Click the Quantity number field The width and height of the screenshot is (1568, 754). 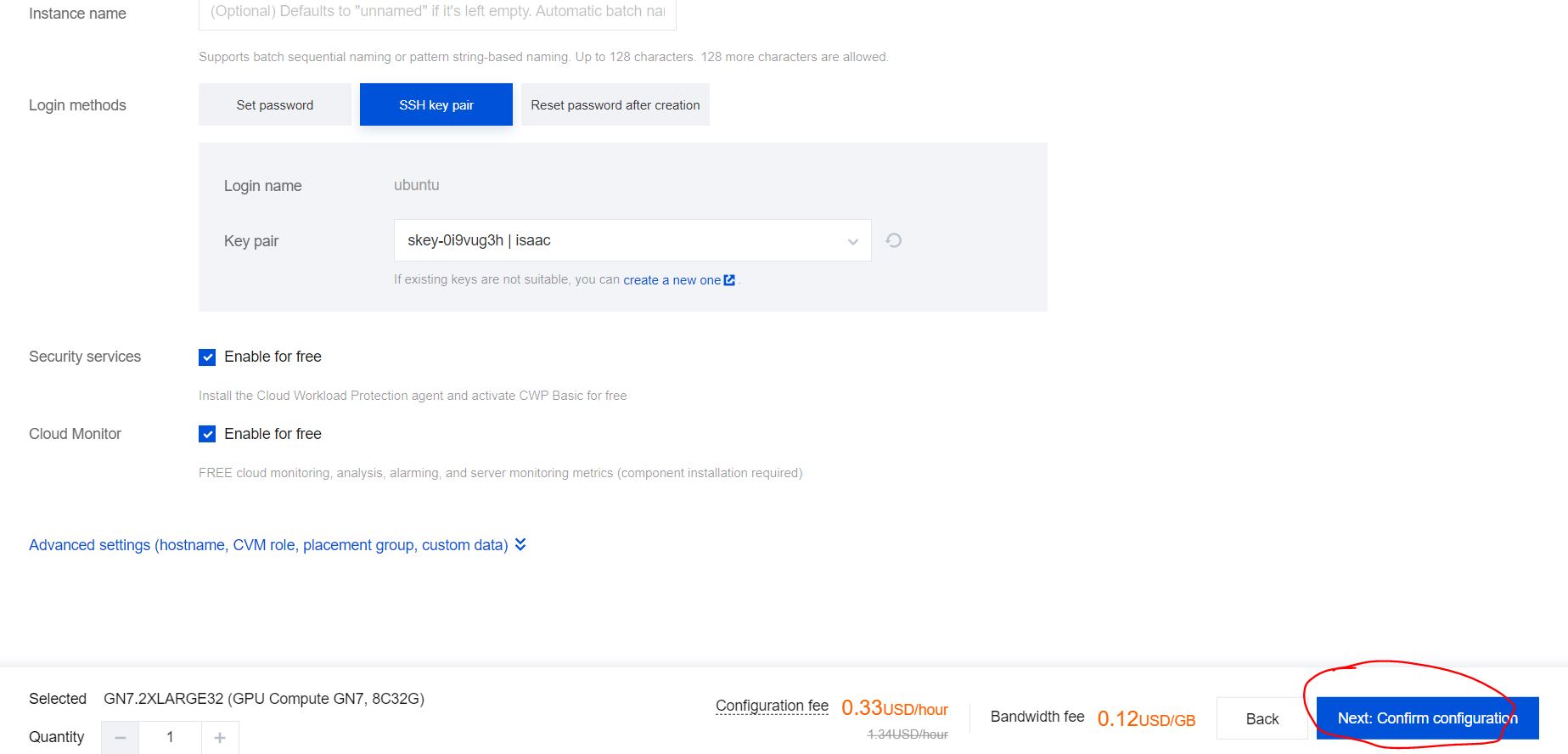point(170,737)
